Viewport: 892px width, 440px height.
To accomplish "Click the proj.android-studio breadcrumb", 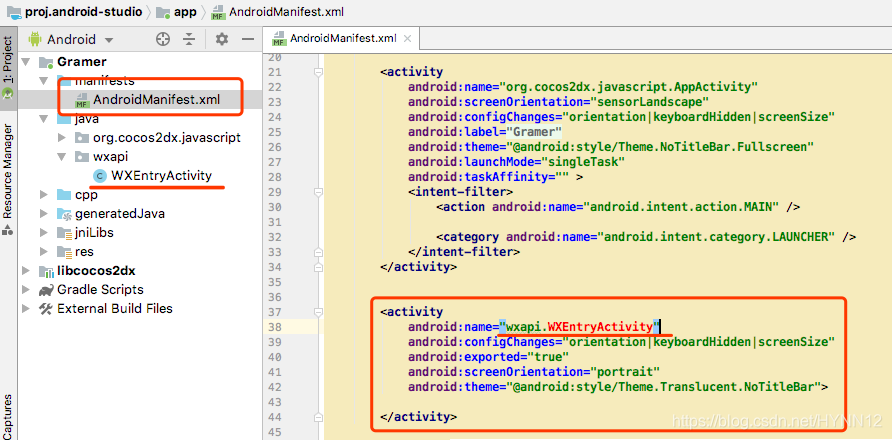I will tap(75, 11).
